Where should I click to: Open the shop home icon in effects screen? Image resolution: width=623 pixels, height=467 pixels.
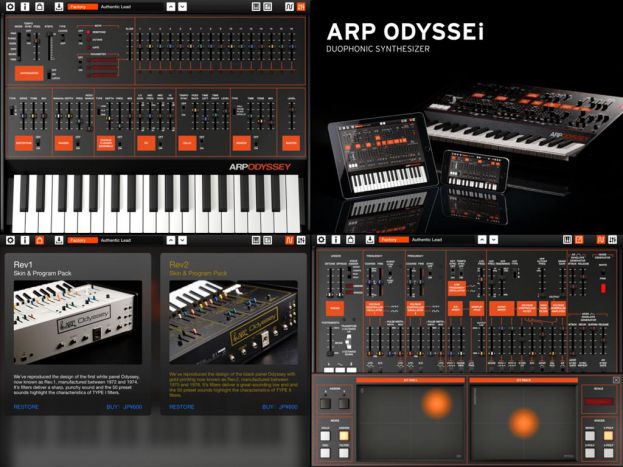point(39,6)
